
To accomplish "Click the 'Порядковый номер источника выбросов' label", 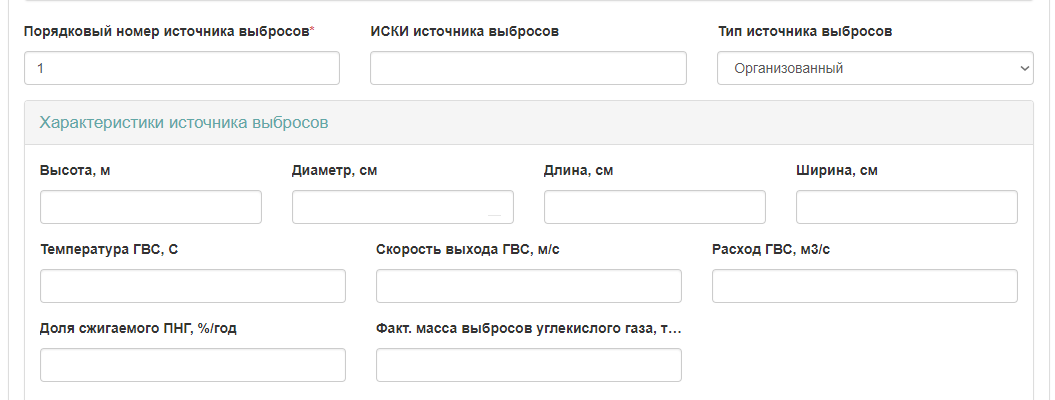I will pyautogui.click(x=166, y=31).
